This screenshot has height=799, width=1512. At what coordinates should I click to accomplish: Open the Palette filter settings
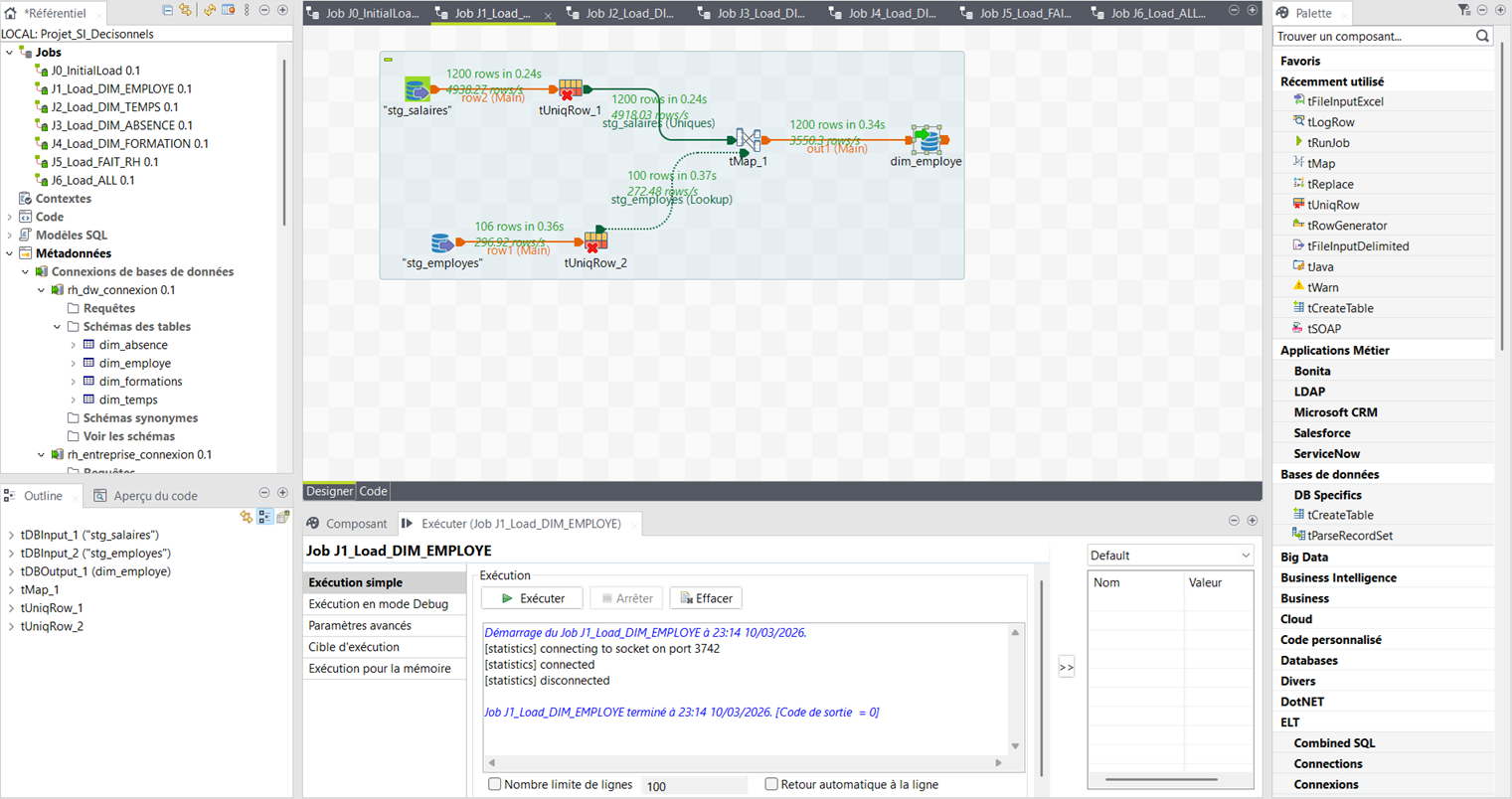coord(1464,9)
